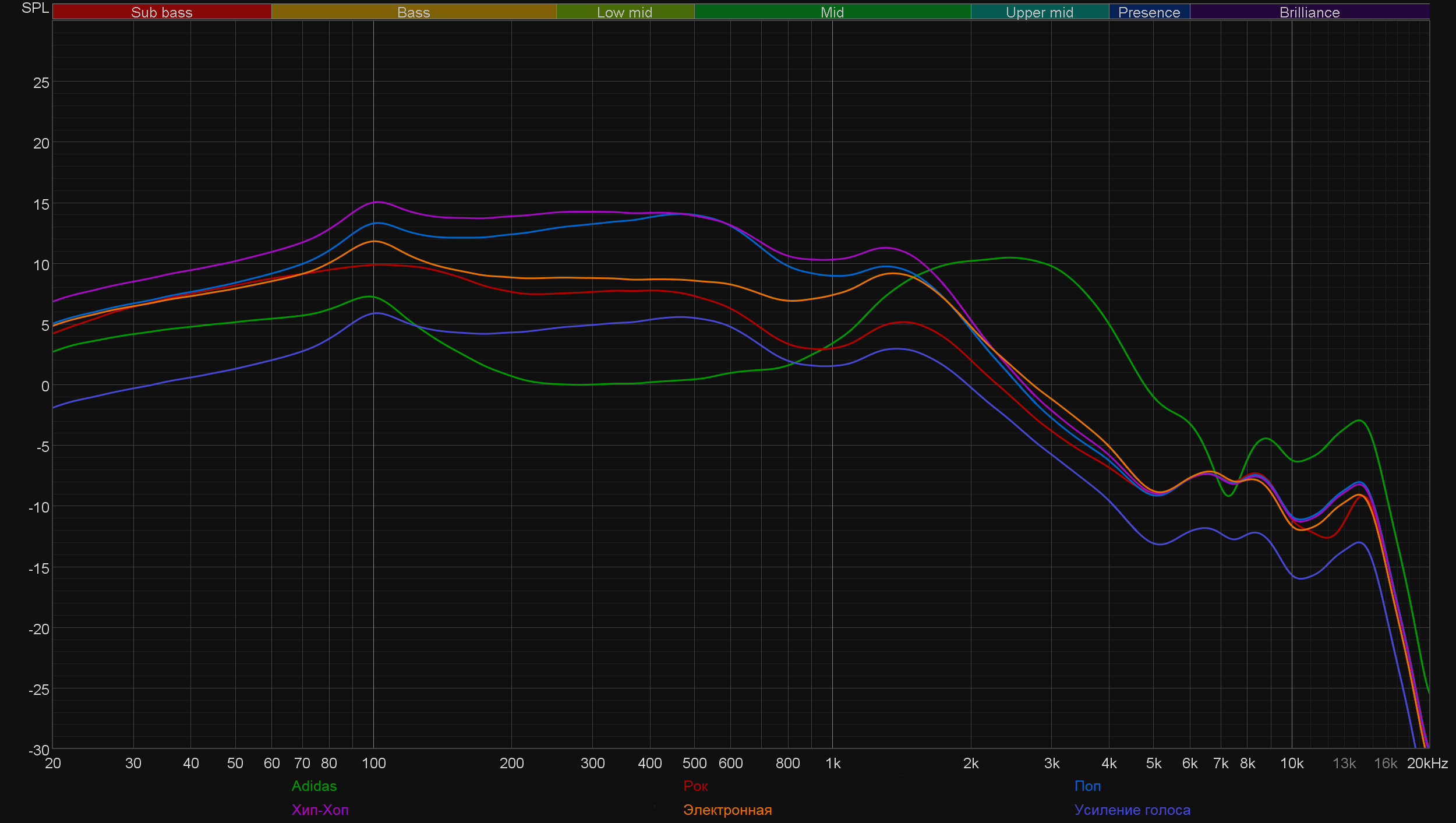This screenshot has width=1456, height=823.
Task: Toggle the Adidas legend entry
Action: point(314,786)
